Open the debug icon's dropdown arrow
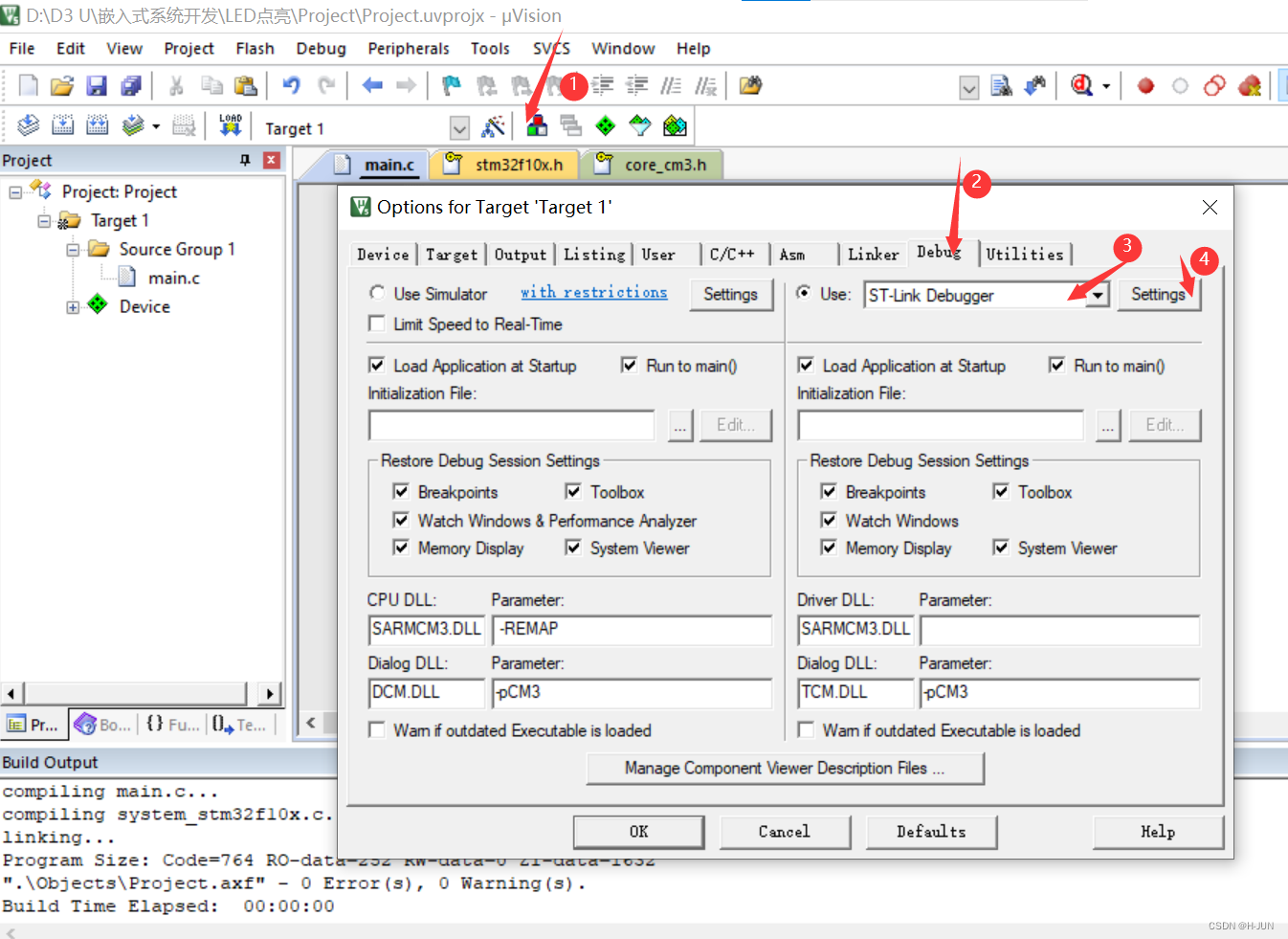Image resolution: width=1288 pixels, height=939 pixels. [x=1106, y=86]
